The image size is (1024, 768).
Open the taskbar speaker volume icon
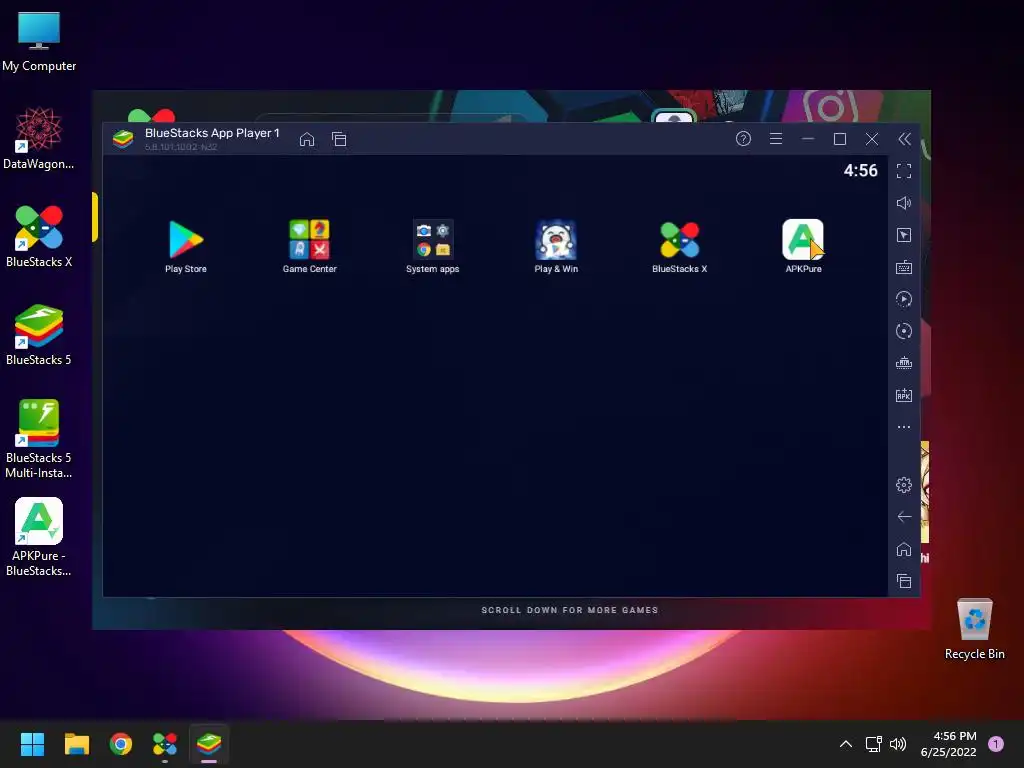click(898, 744)
